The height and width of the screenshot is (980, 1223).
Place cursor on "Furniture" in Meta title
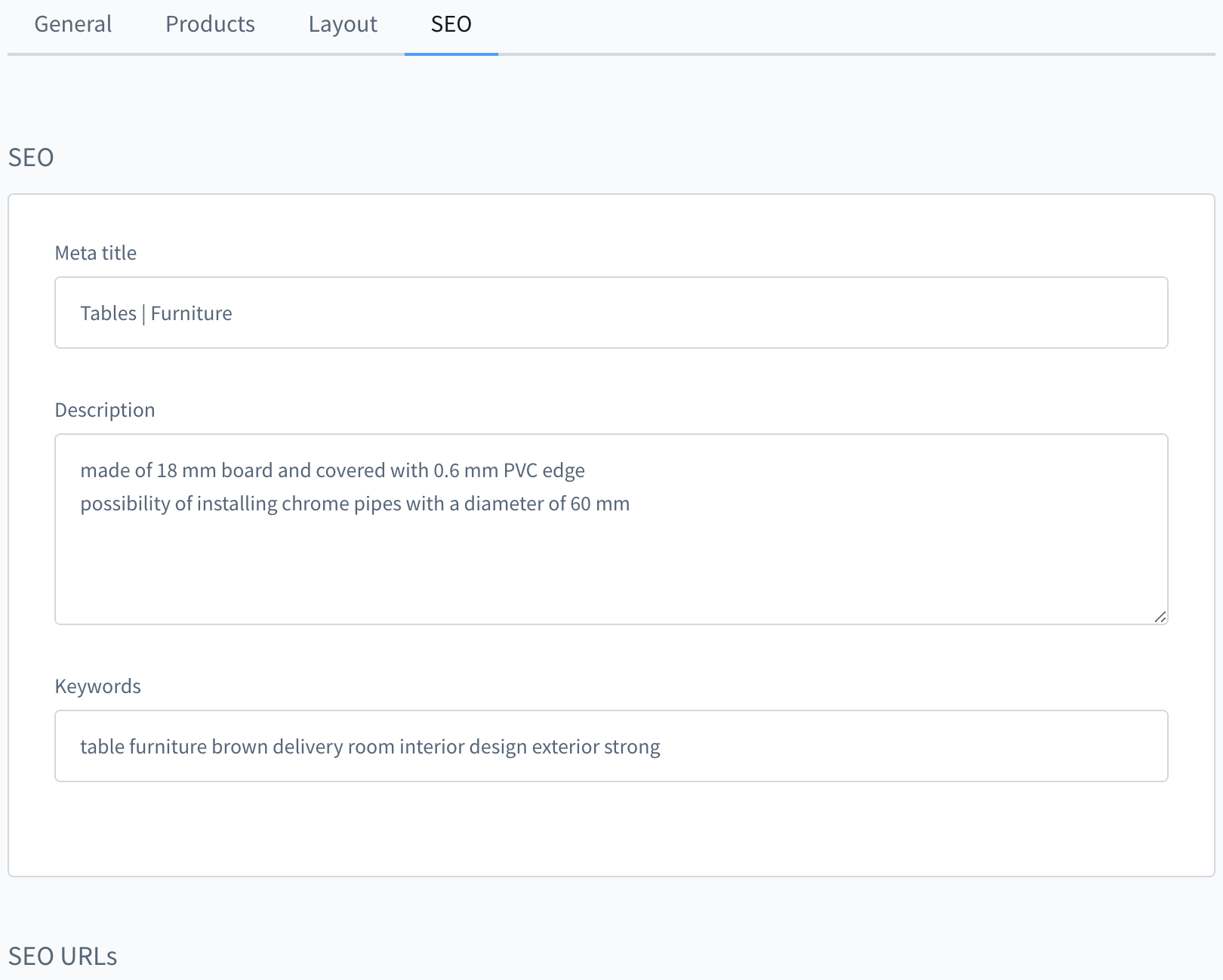(x=191, y=313)
